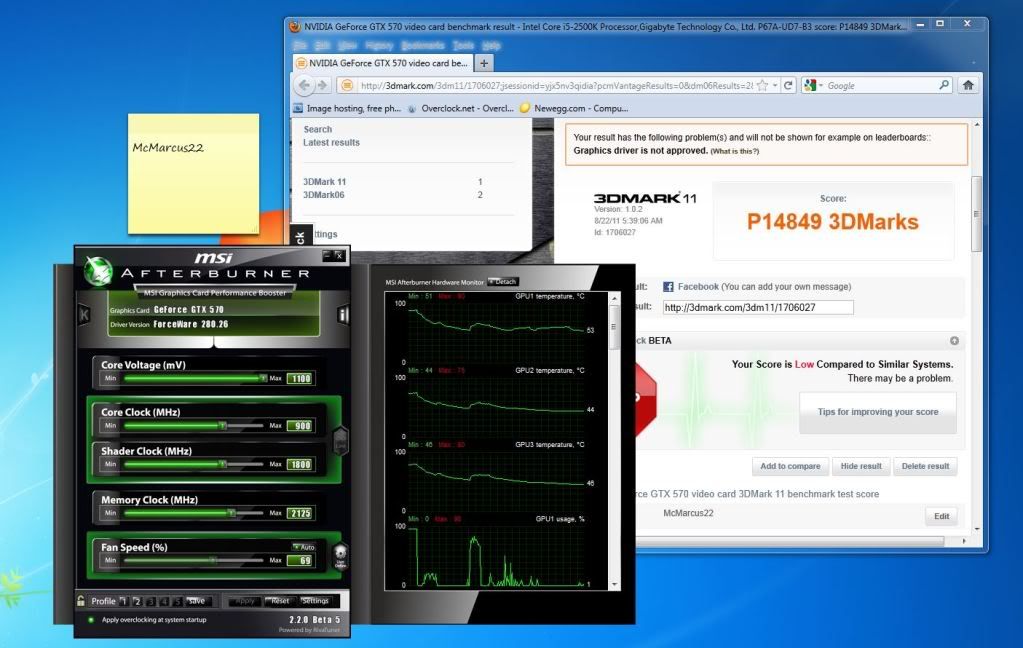Select Afterburner profile slot 4
Screen dimensions: 1023x648
pyautogui.click(x=164, y=601)
